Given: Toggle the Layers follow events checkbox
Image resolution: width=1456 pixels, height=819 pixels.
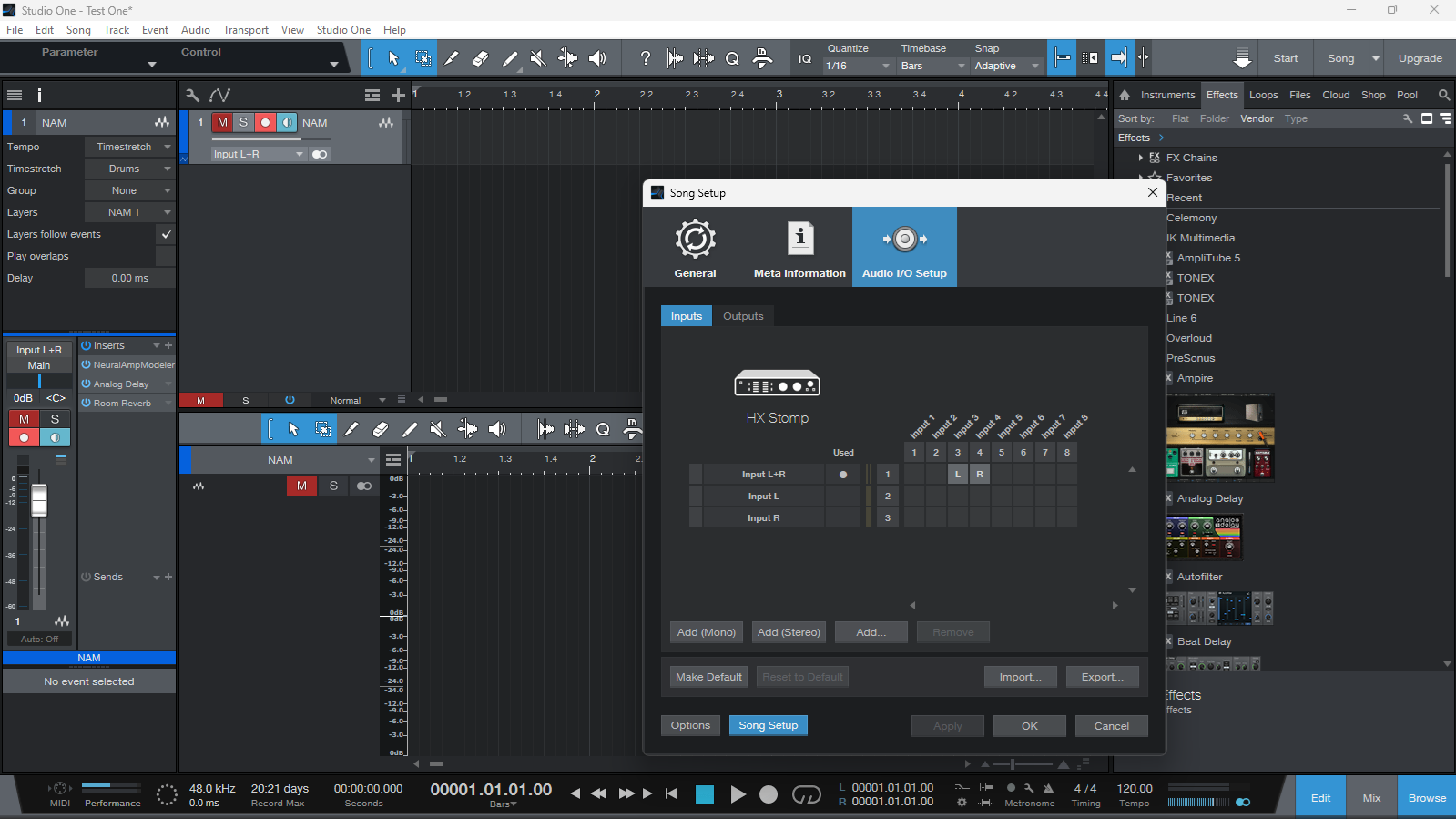Looking at the screenshot, I should click(x=166, y=234).
